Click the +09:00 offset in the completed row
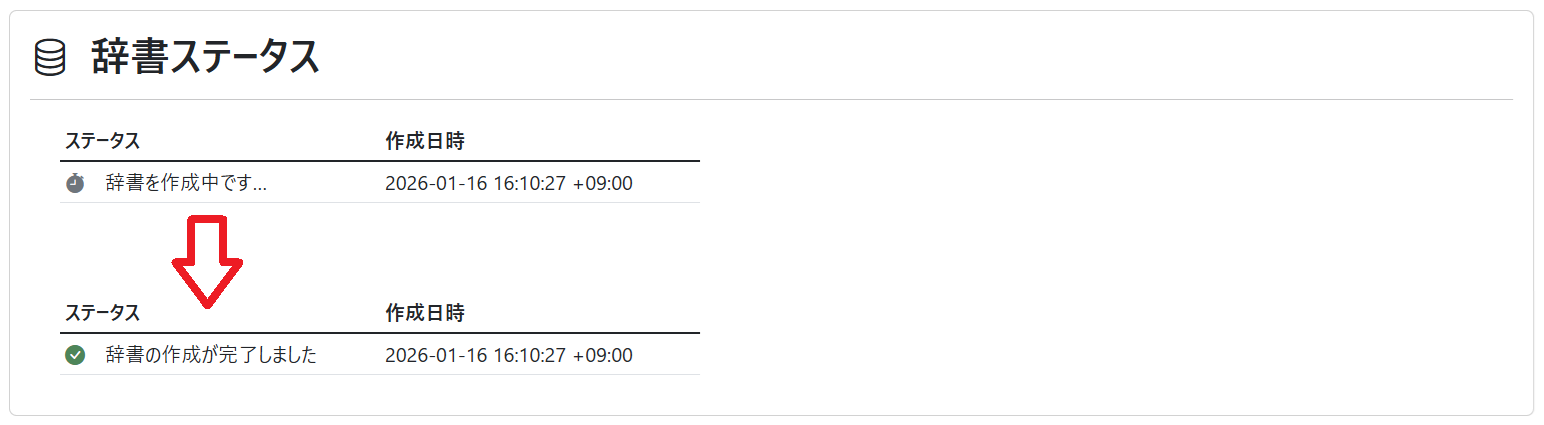The width and height of the screenshot is (1544, 425). (x=603, y=355)
